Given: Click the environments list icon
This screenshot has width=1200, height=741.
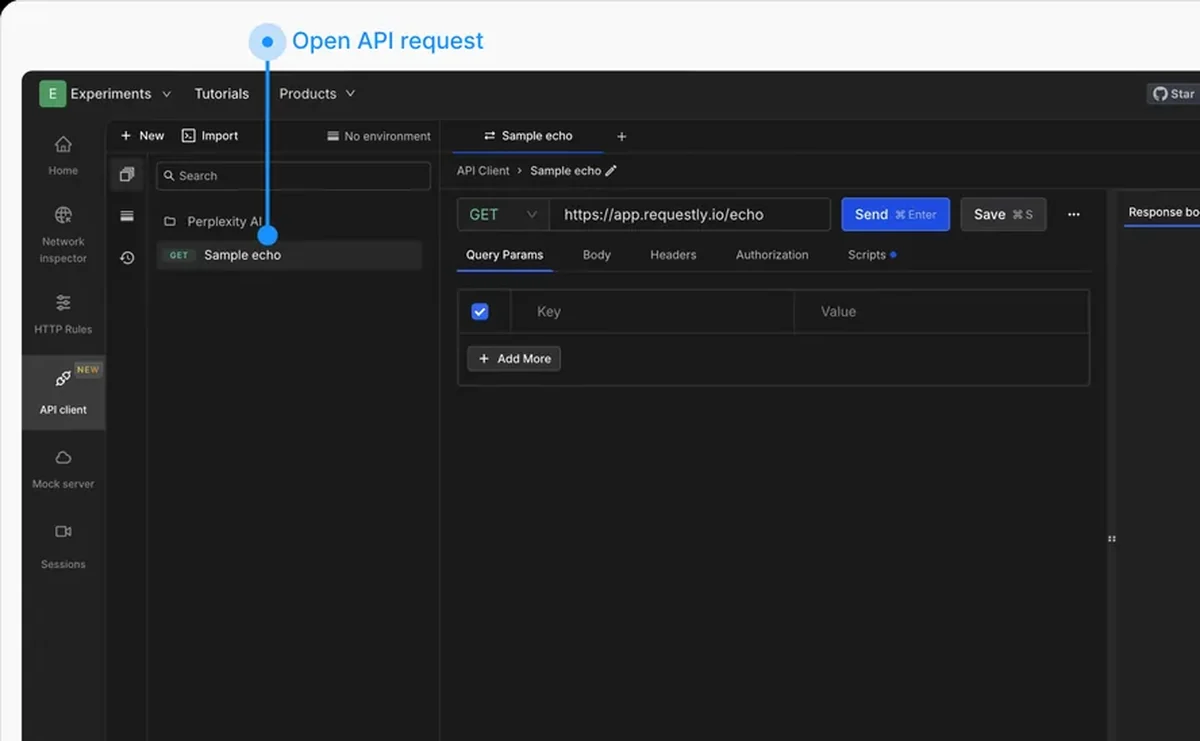Looking at the screenshot, I should tap(127, 216).
